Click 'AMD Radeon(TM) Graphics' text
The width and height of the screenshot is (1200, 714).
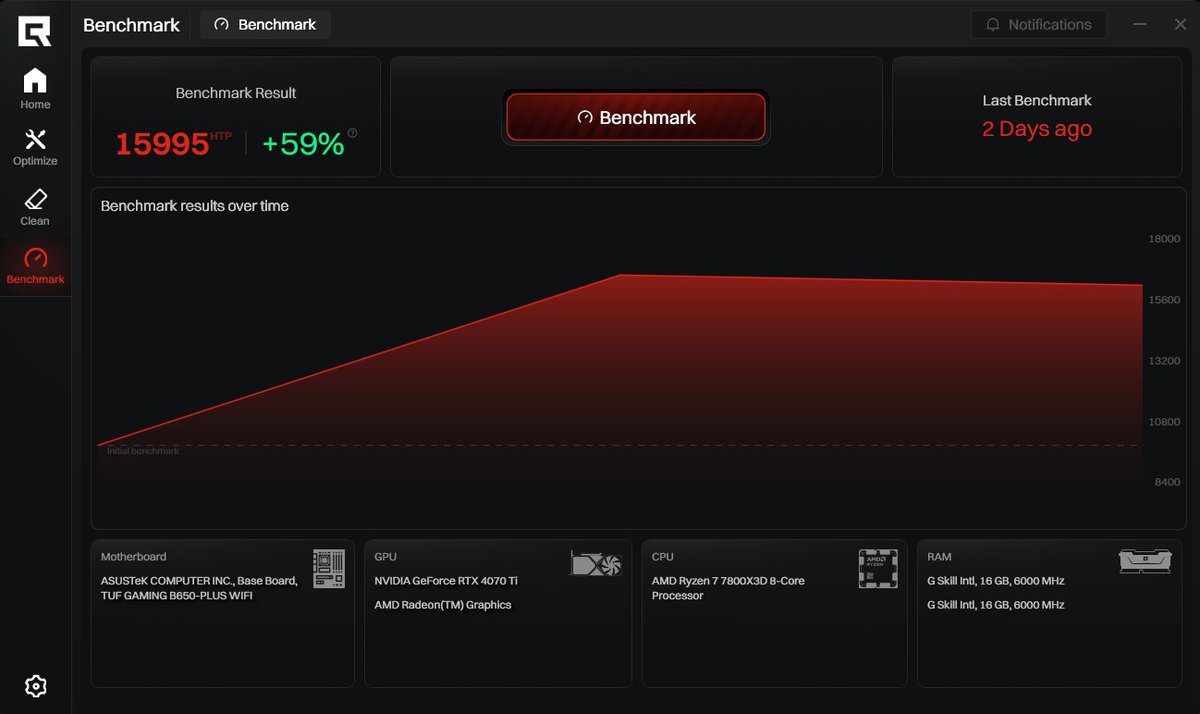[x=443, y=605]
